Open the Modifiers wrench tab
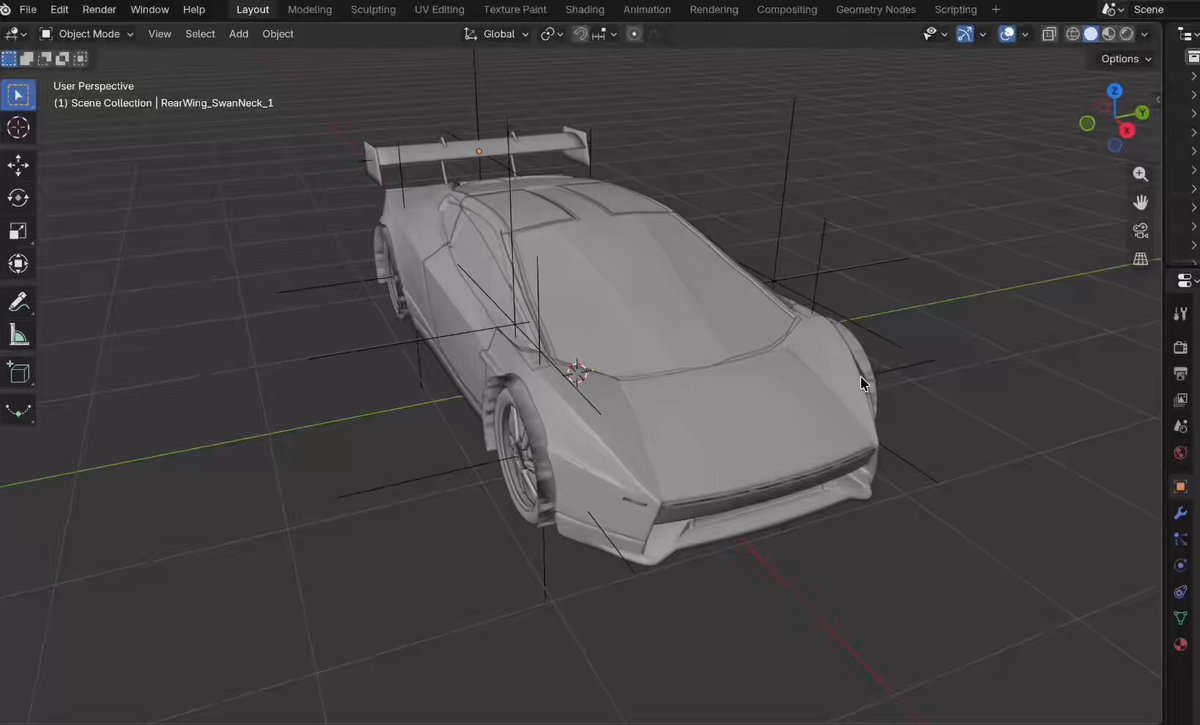Viewport: 1200px width, 725px height. click(1181, 513)
